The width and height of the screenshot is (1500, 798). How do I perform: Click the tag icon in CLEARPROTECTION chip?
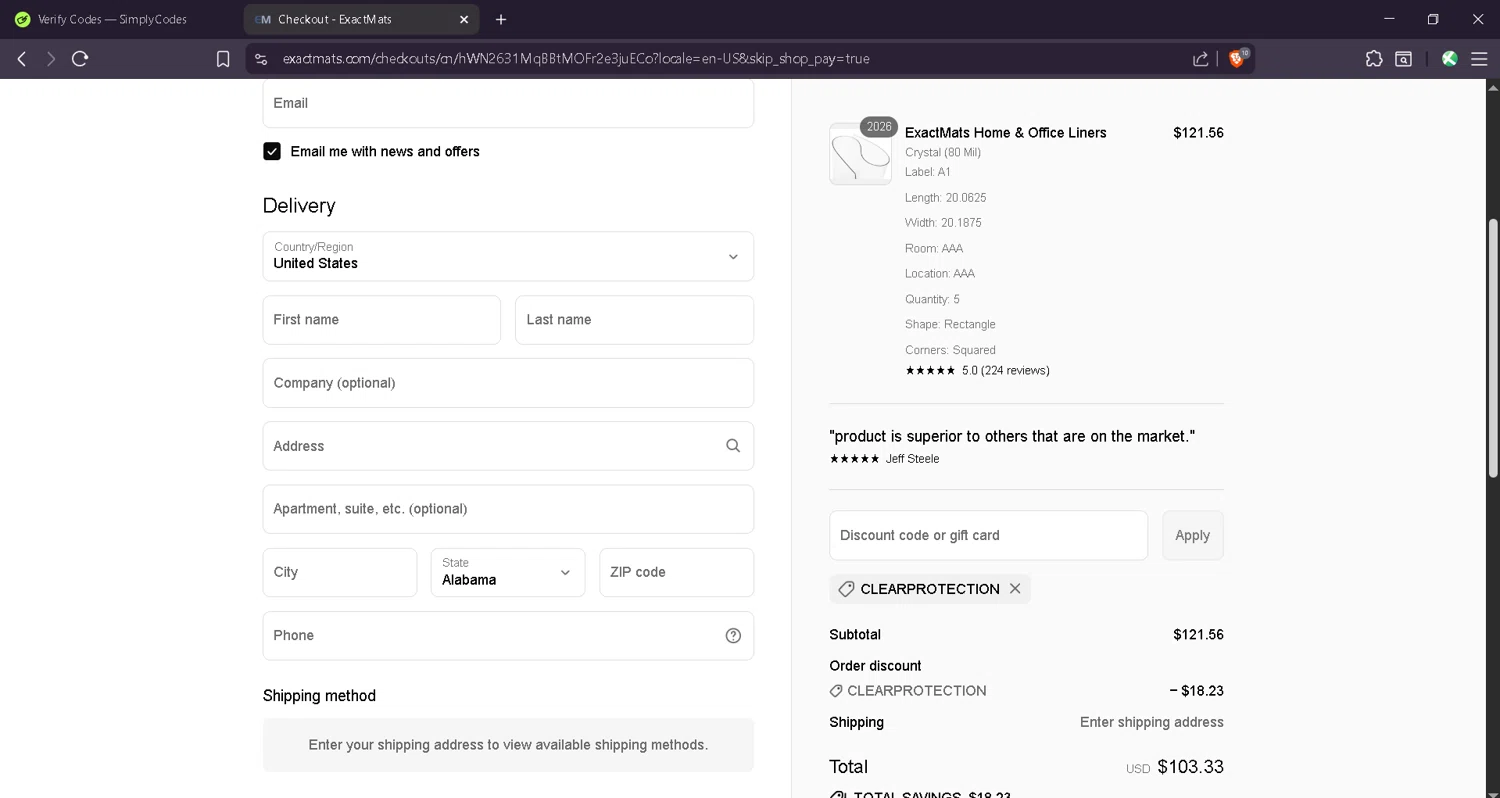(846, 589)
